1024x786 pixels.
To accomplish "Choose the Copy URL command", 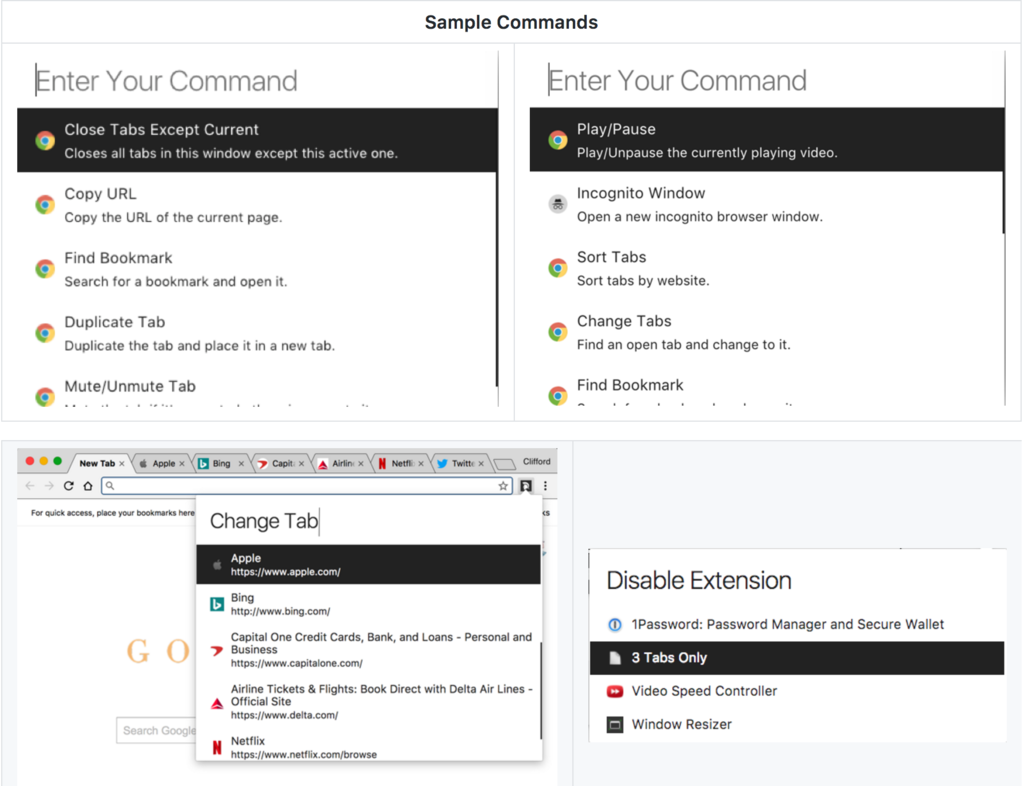I will (x=257, y=205).
